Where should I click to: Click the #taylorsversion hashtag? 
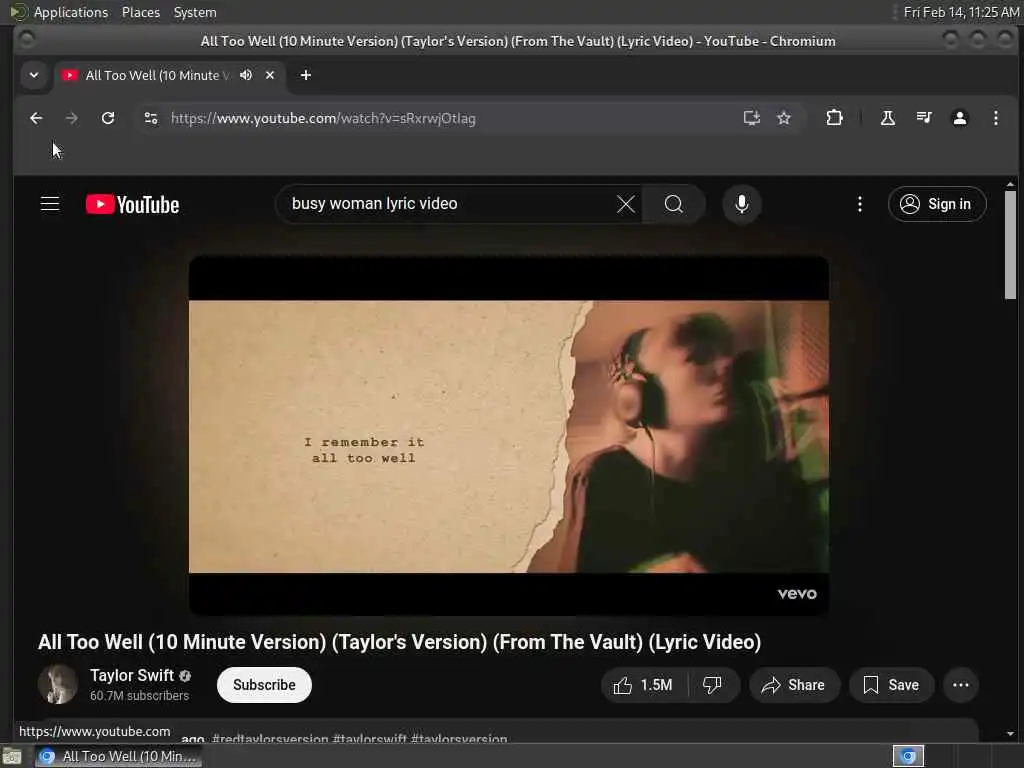pos(459,739)
